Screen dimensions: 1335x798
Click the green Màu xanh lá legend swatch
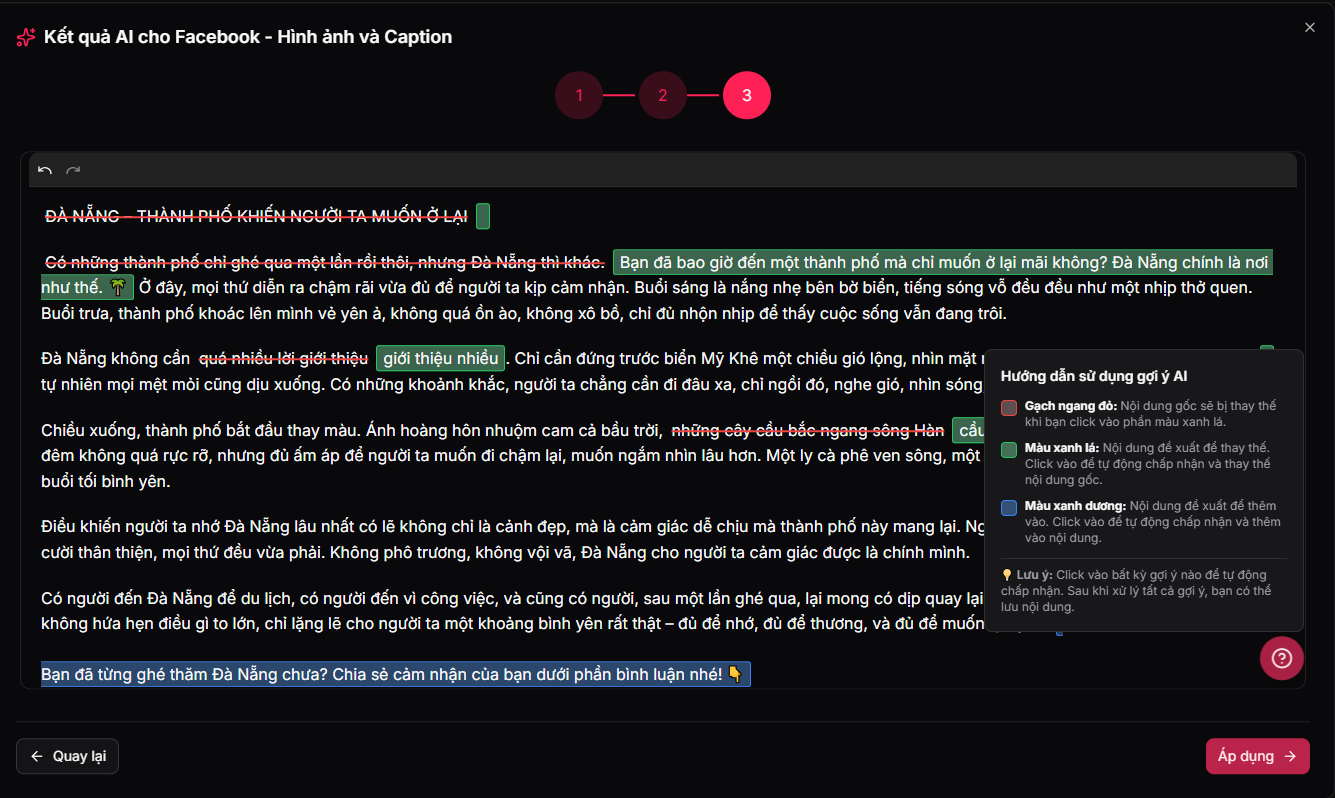(x=1009, y=449)
